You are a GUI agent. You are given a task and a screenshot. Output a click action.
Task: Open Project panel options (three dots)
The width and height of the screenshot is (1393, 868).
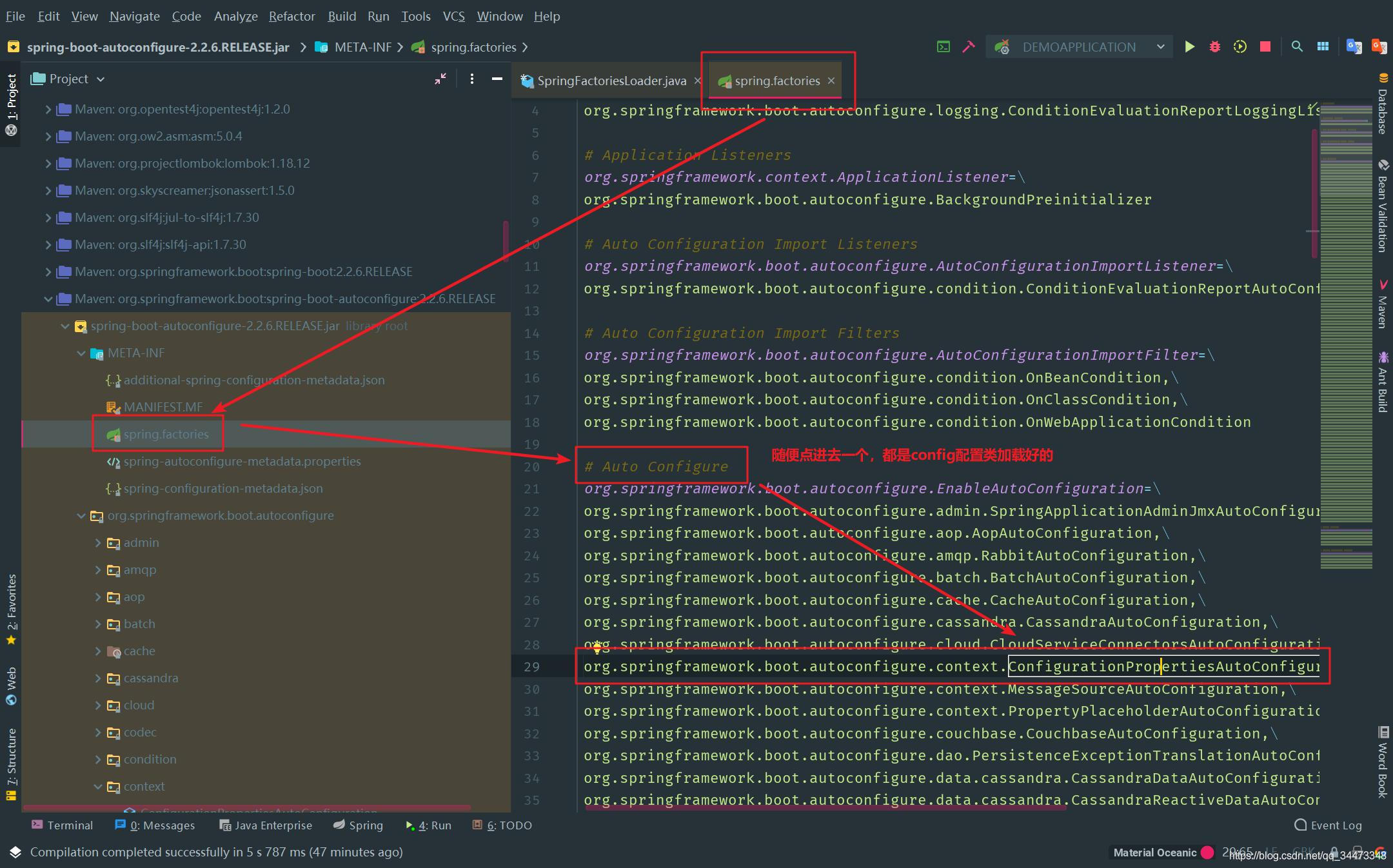[x=472, y=79]
